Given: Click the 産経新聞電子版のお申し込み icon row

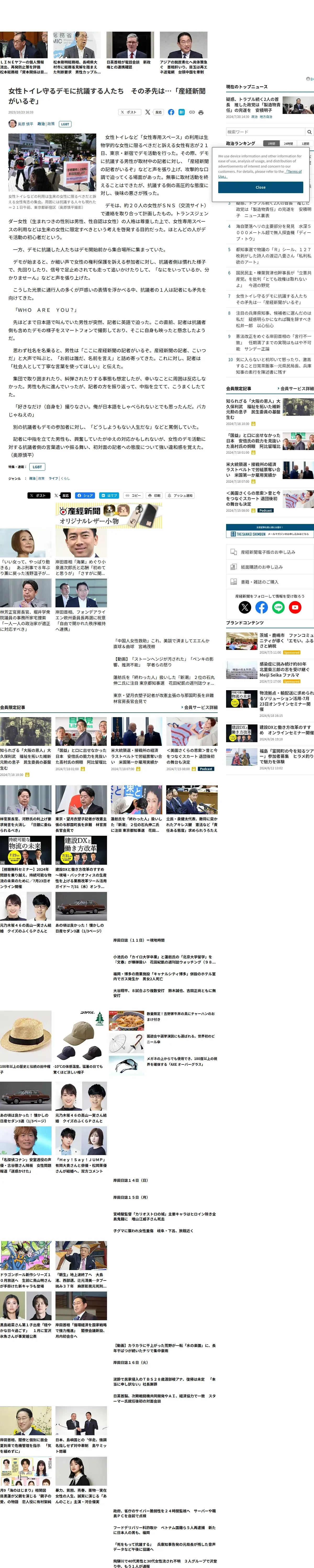Looking at the screenshot, I should pos(270,552).
